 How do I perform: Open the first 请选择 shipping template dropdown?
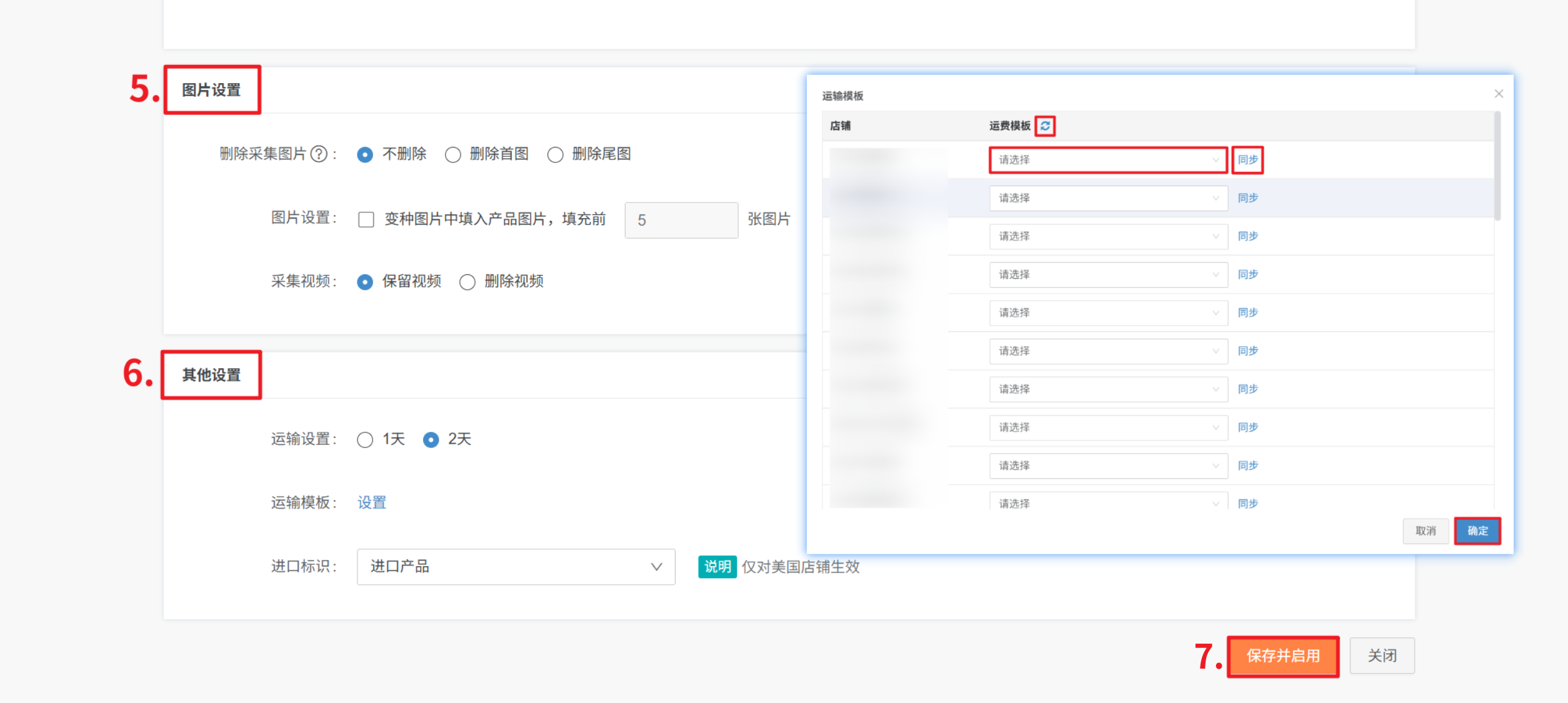click(1108, 160)
